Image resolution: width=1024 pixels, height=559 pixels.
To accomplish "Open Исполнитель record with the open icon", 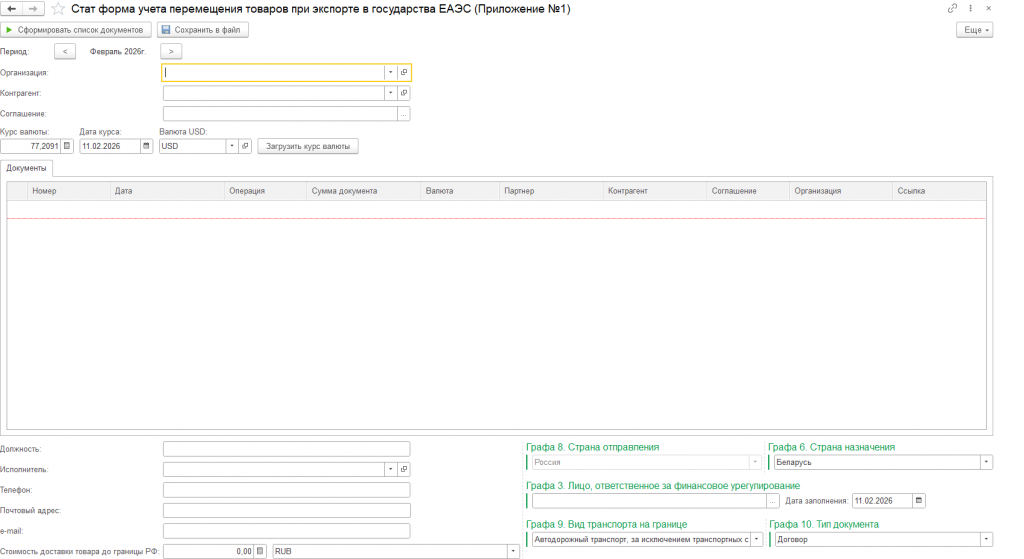I will click(404, 469).
